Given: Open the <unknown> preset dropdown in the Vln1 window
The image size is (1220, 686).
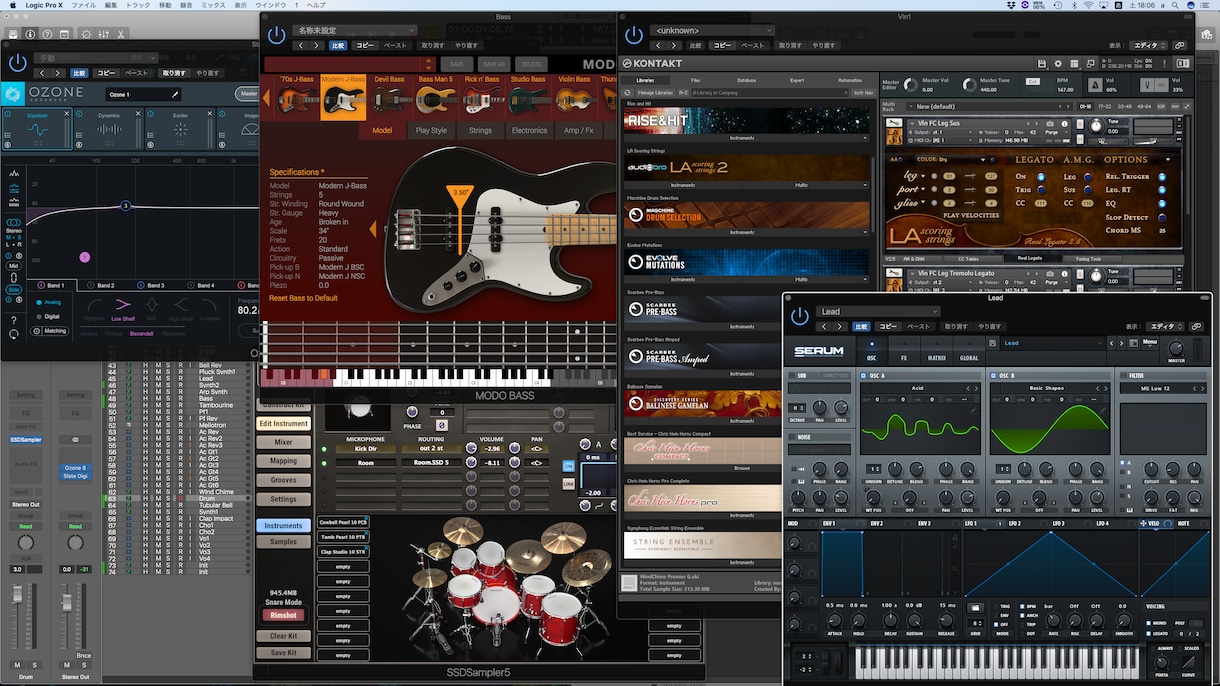Looking at the screenshot, I should tap(714, 31).
